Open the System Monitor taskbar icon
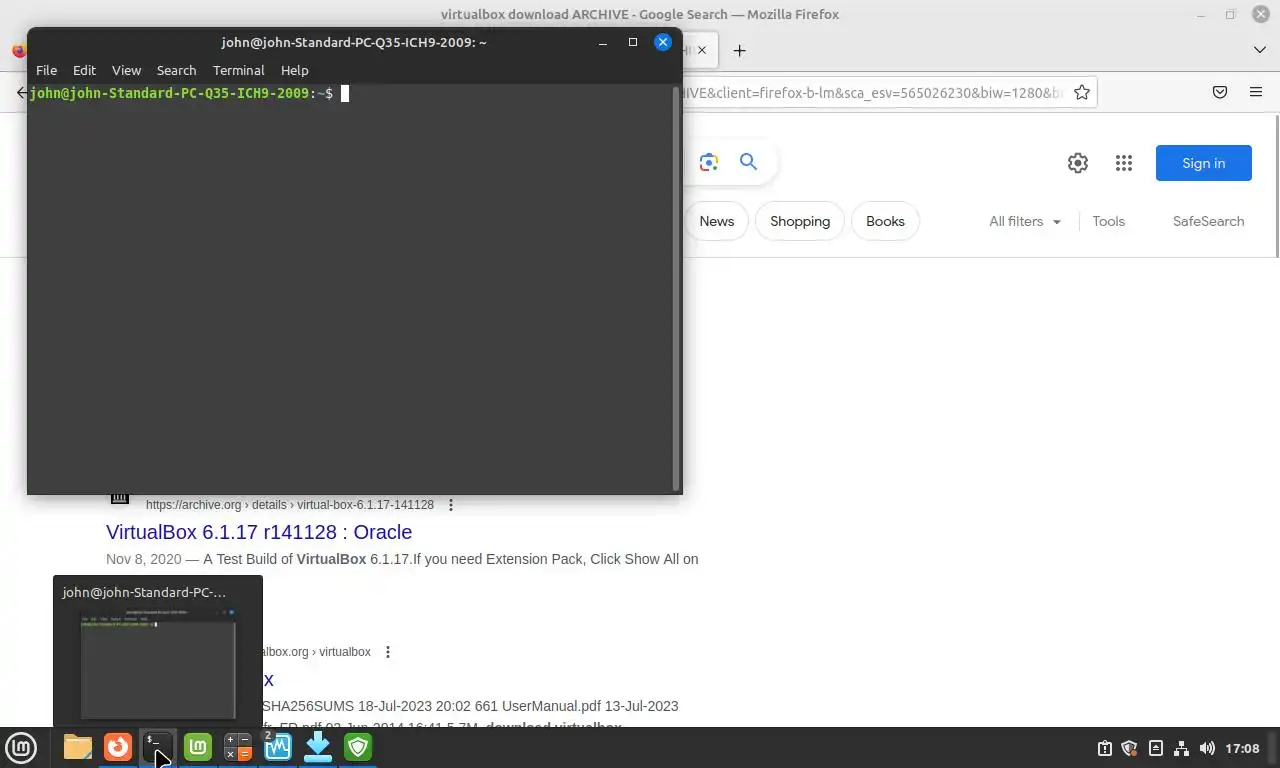Screen dimensions: 1280x768 coord(278,747)
